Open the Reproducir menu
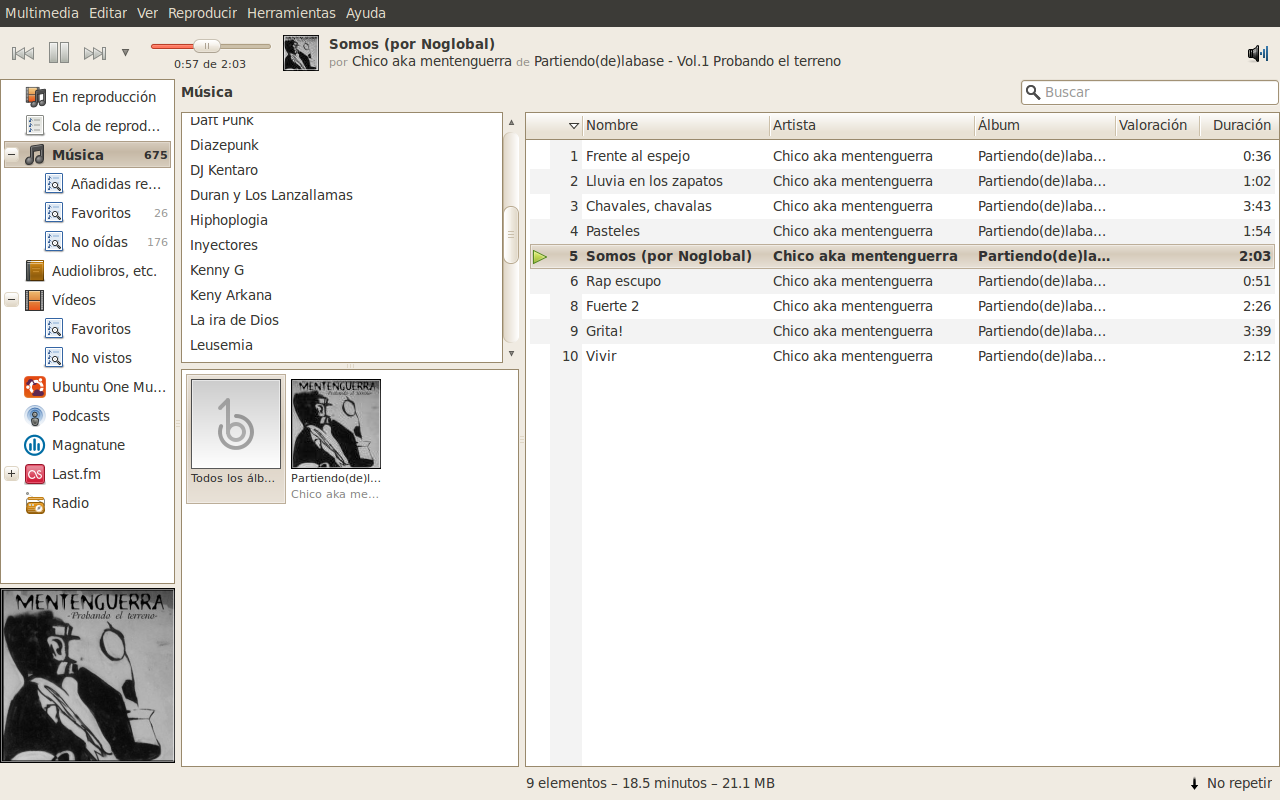1280x800 pixels. [202, 13]
